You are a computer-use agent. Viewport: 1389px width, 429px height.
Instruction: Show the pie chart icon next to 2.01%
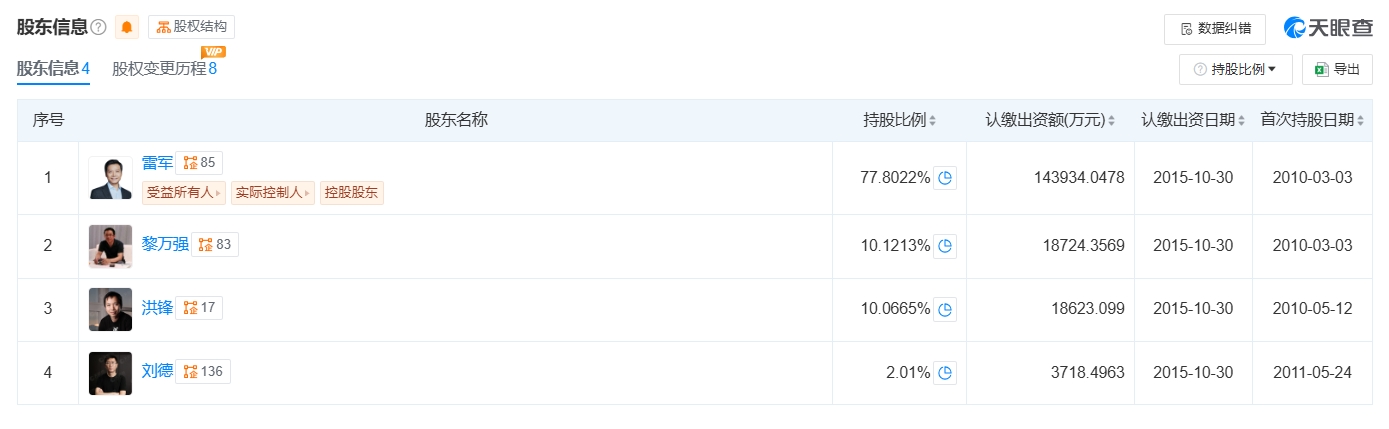(x=945, y=373)
